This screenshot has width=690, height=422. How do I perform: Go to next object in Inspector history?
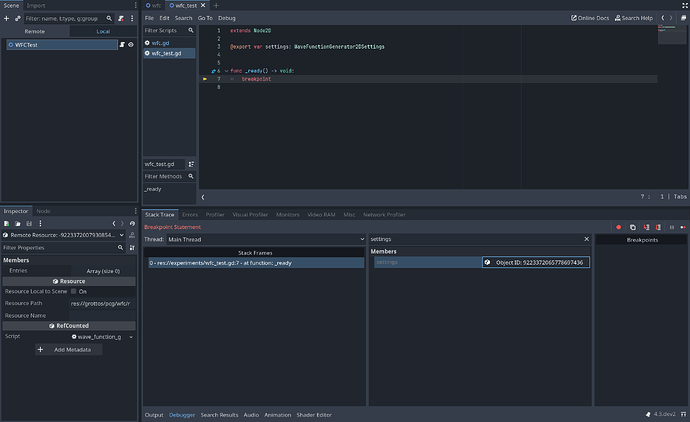pos(122,224)
